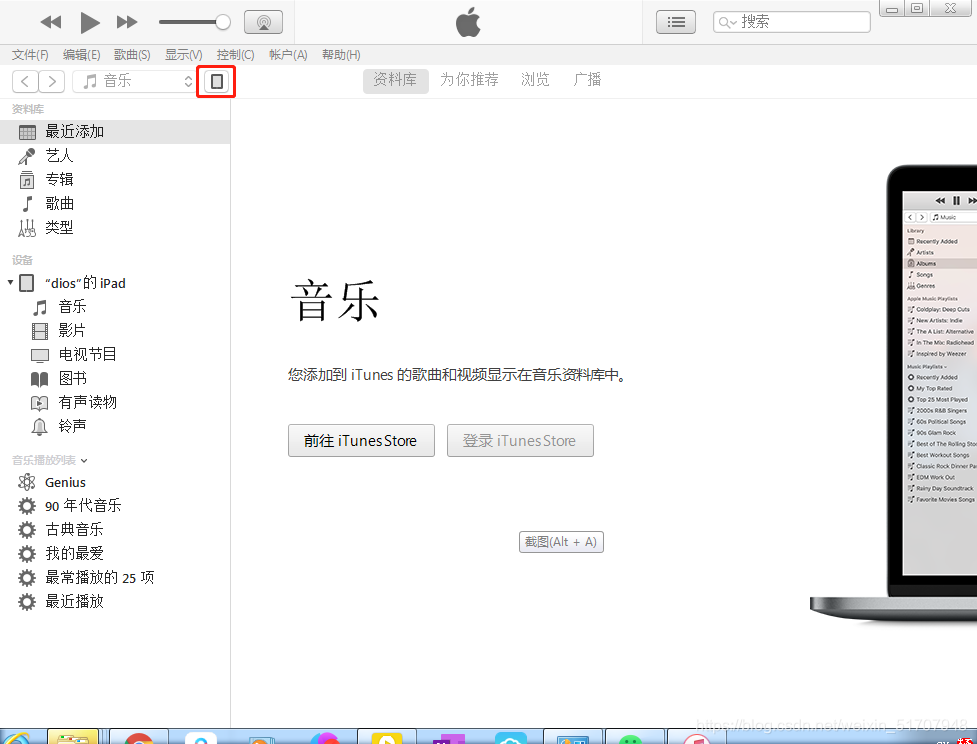Switch to the 浏览 tab
This screenshot has width=977, height=744.
(535, 80)
